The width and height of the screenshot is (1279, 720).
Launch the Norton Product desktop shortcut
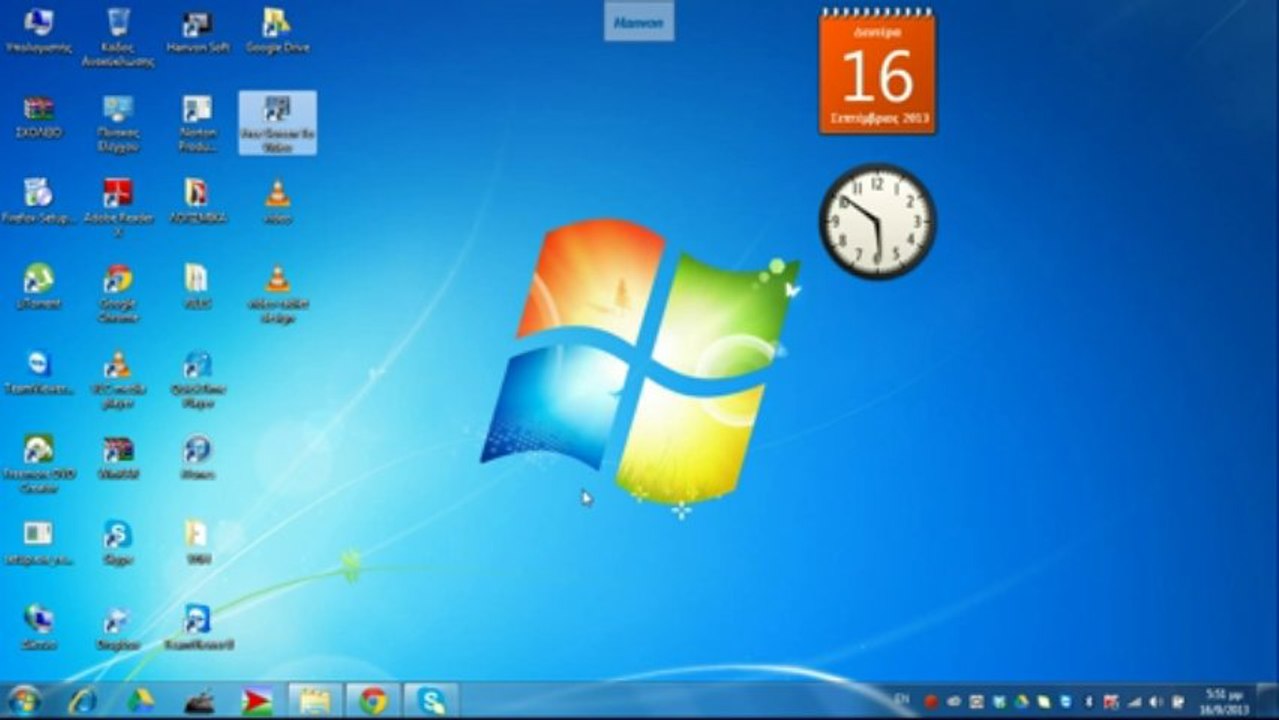(x=197, y=124)
